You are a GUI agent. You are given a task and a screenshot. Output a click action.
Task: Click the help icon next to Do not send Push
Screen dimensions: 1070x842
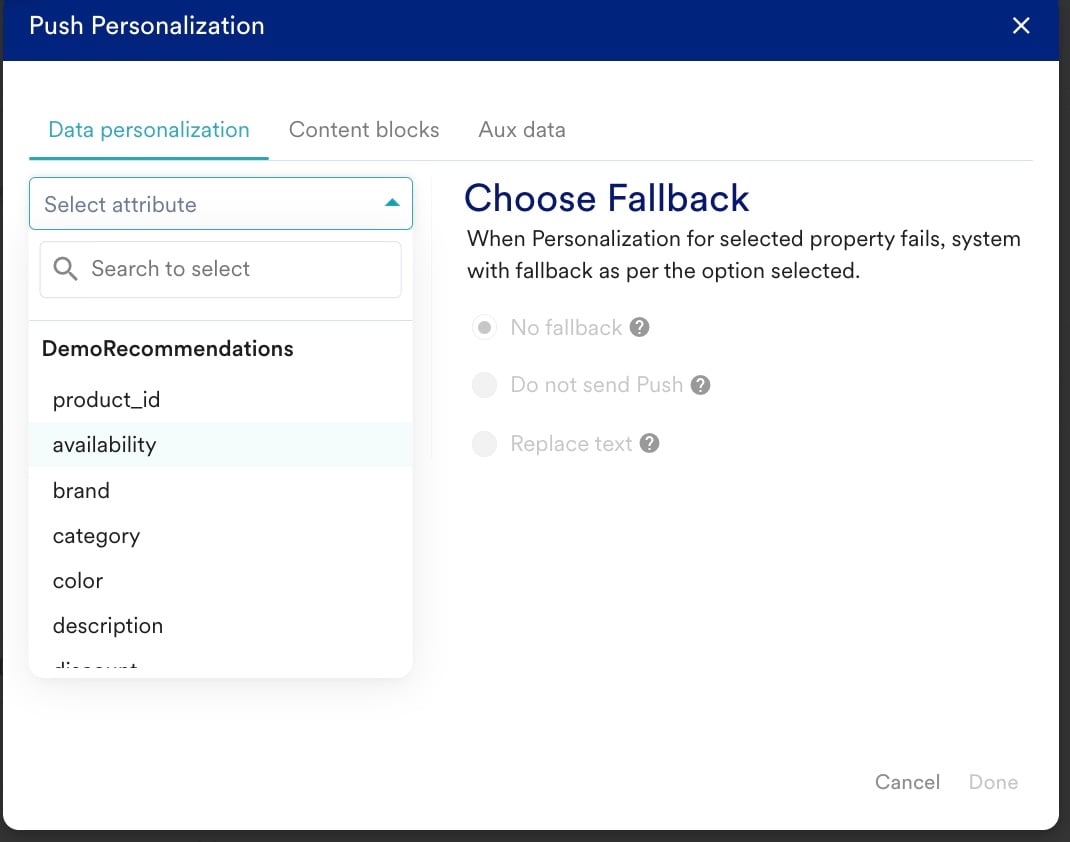coord(700,385)
